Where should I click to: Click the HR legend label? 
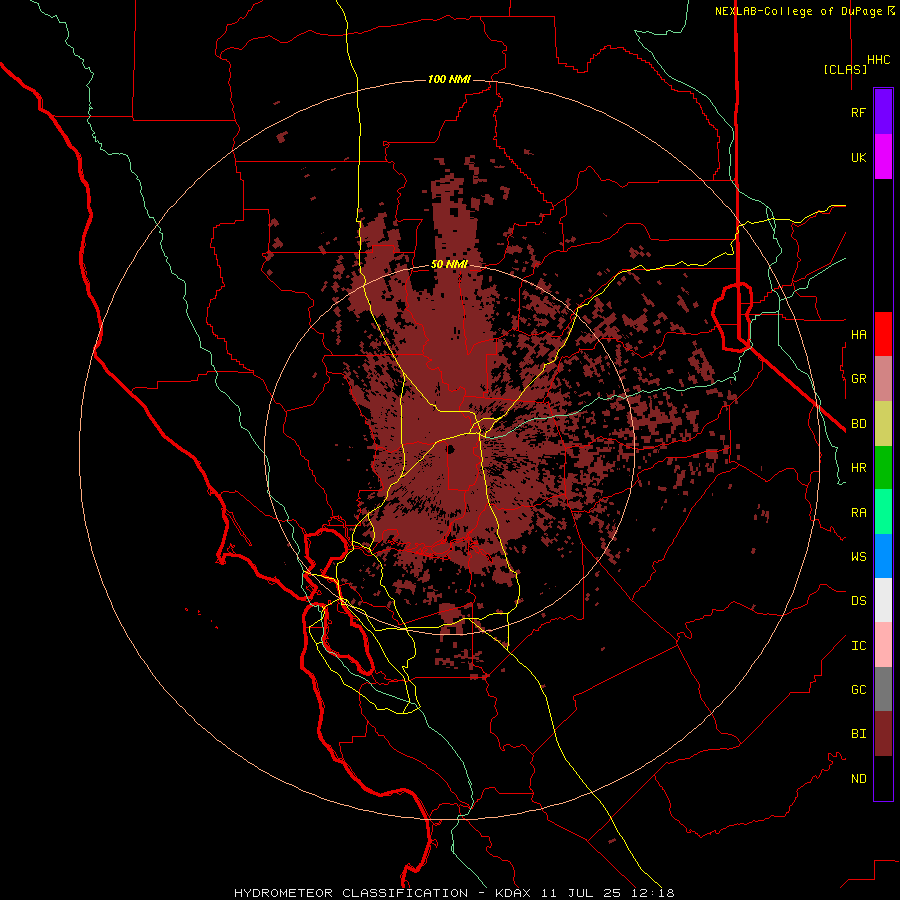[858, 468]
